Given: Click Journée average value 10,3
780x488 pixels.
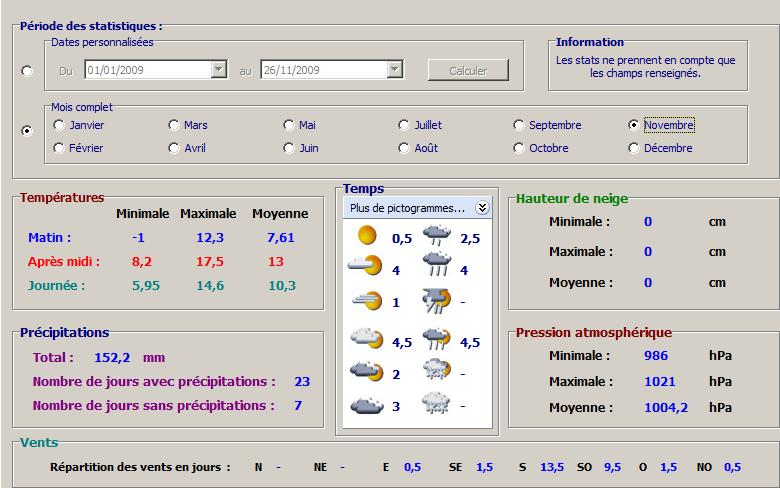Looking at the screenshot, I should tap(282, 286).
